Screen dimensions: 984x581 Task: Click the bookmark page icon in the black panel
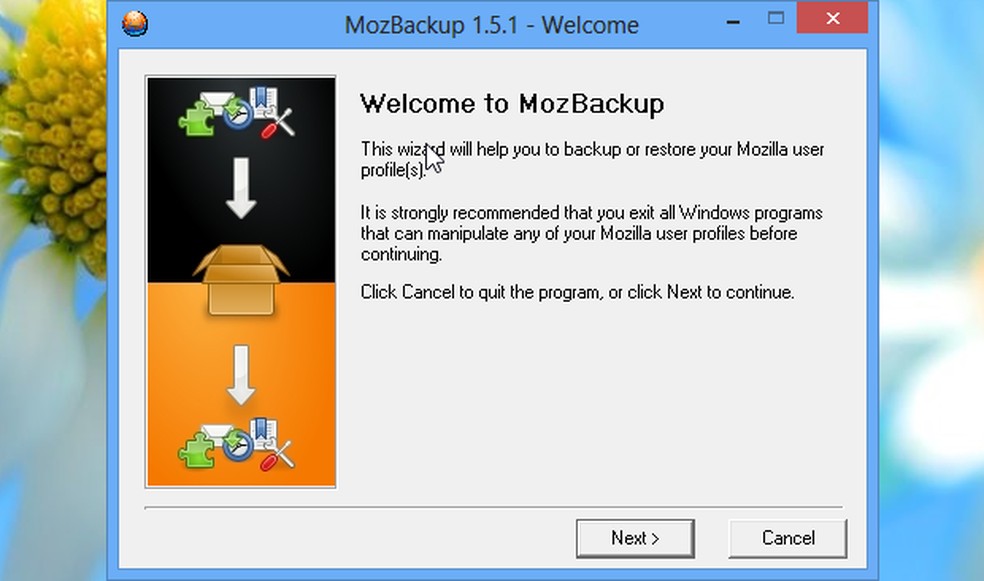pyautogui.click(x=264, y=100)
